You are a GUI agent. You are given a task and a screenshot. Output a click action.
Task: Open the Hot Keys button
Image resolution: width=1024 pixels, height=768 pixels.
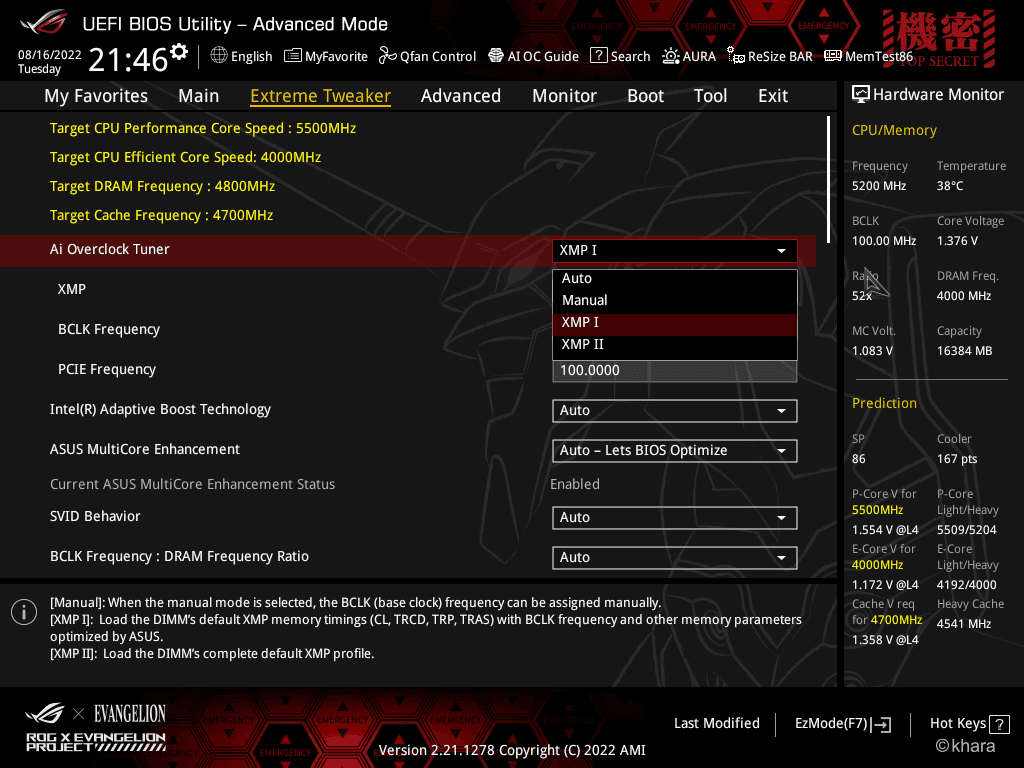[969, 724]
